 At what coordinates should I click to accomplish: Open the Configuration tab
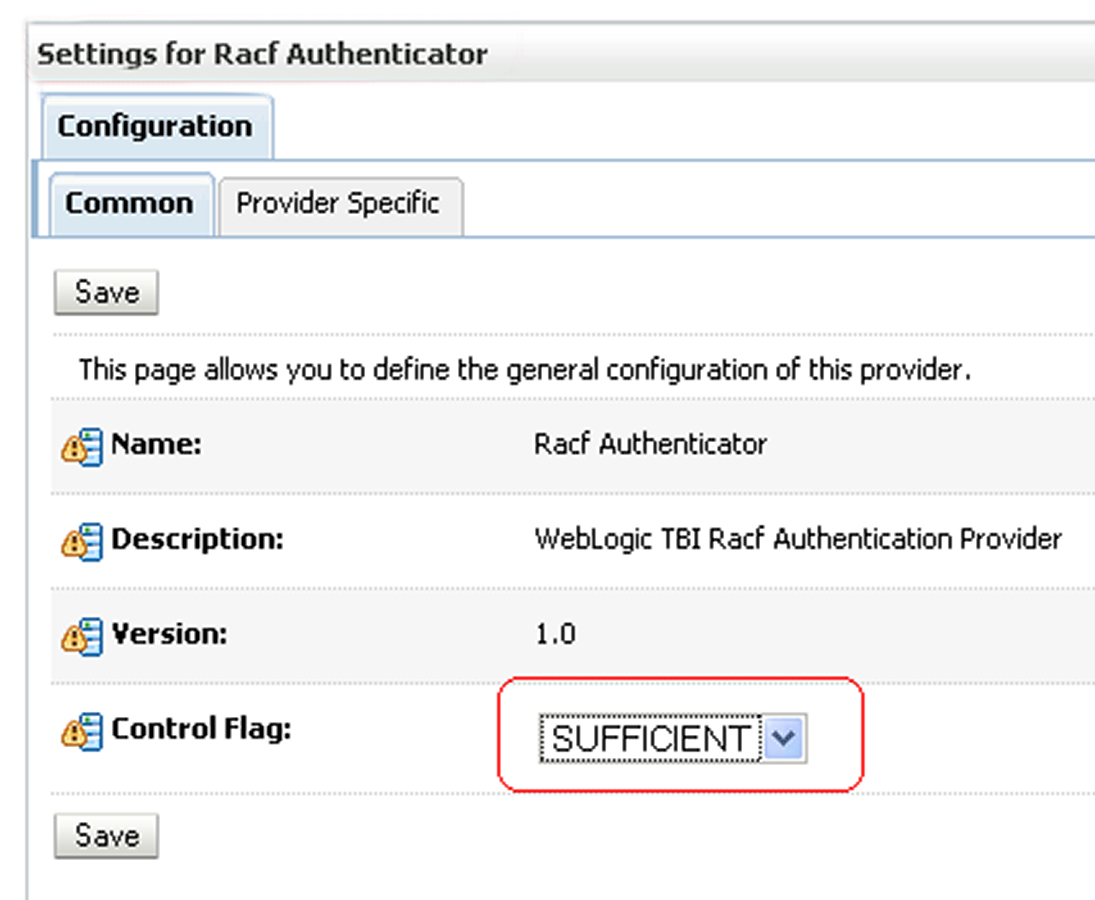tap(156, 126)
